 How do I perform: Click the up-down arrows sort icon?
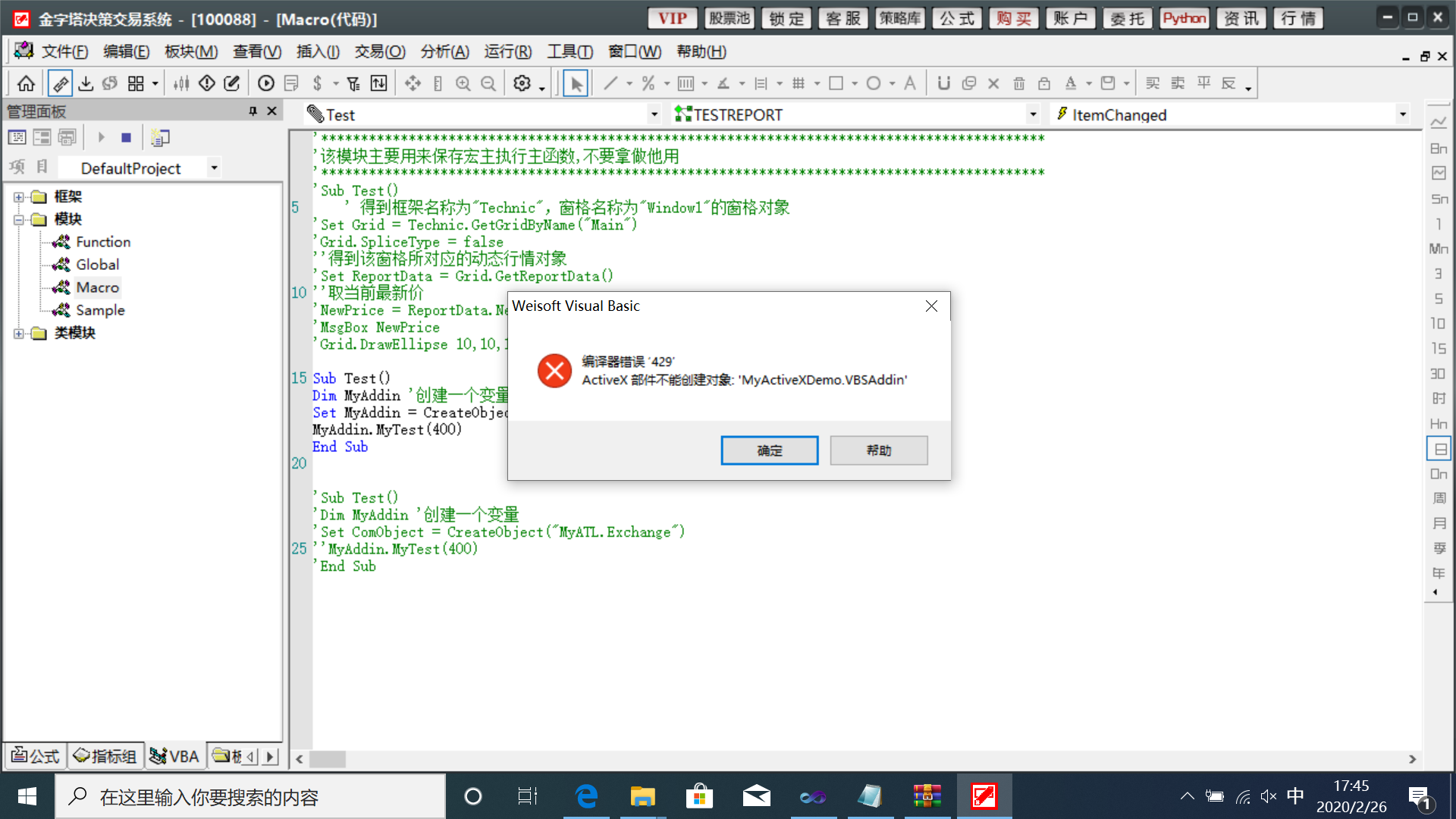378,83
